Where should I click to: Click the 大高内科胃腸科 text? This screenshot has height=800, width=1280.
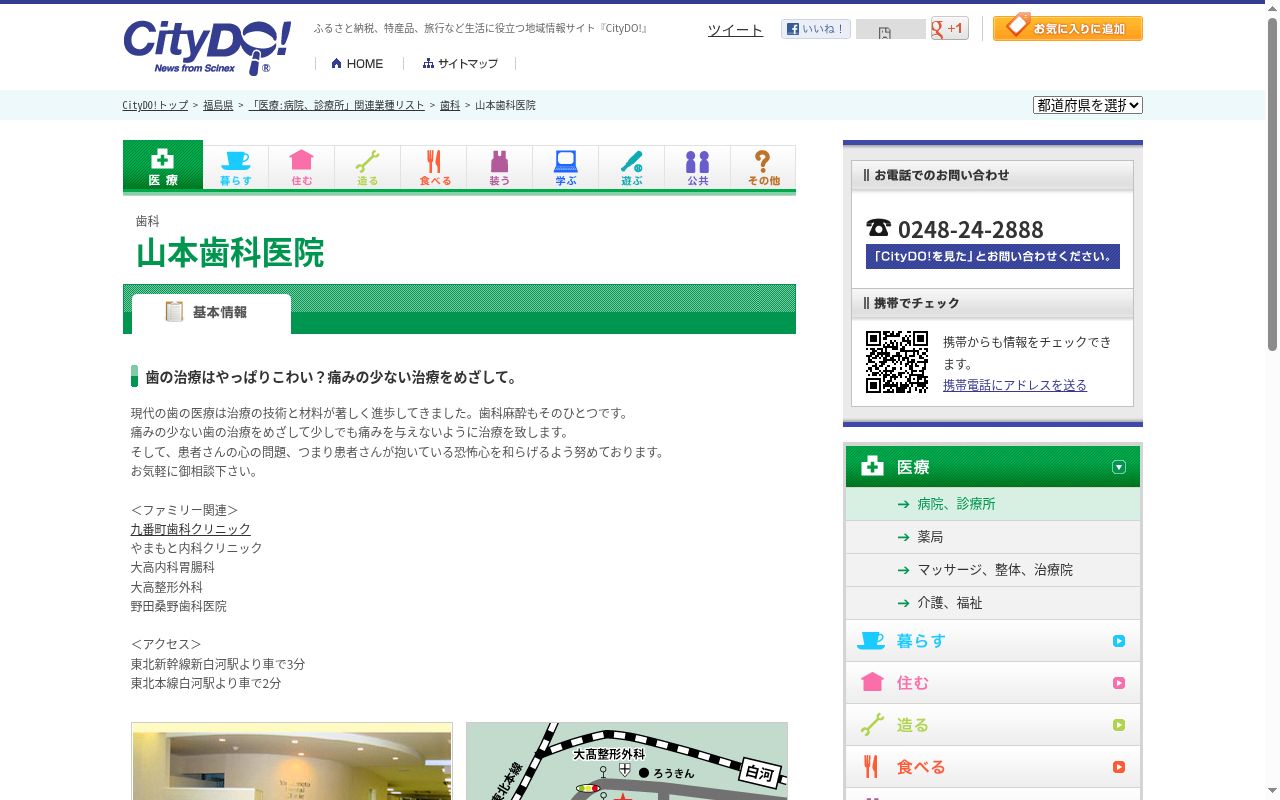pyautogui.click(x=173, y=567)
